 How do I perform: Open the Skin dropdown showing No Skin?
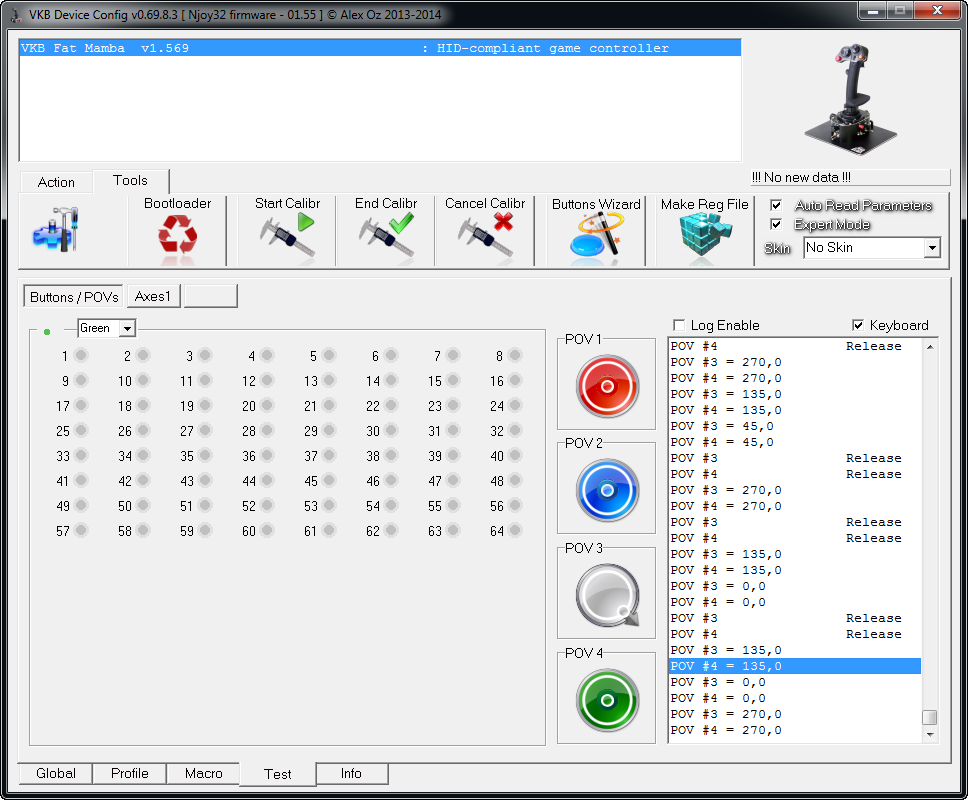[872, 248]
